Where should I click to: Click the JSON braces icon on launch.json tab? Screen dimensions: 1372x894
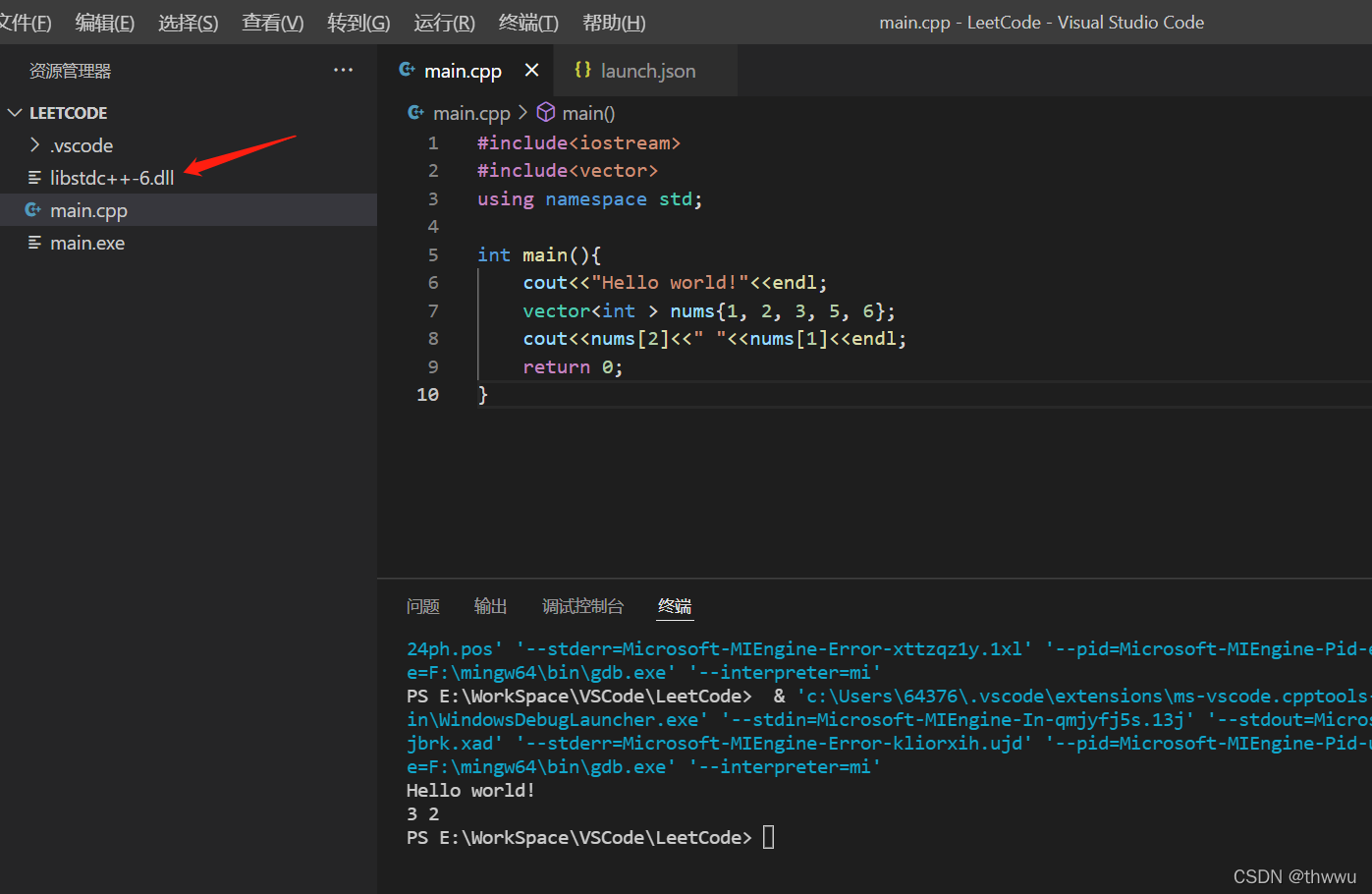coord(582,70)
